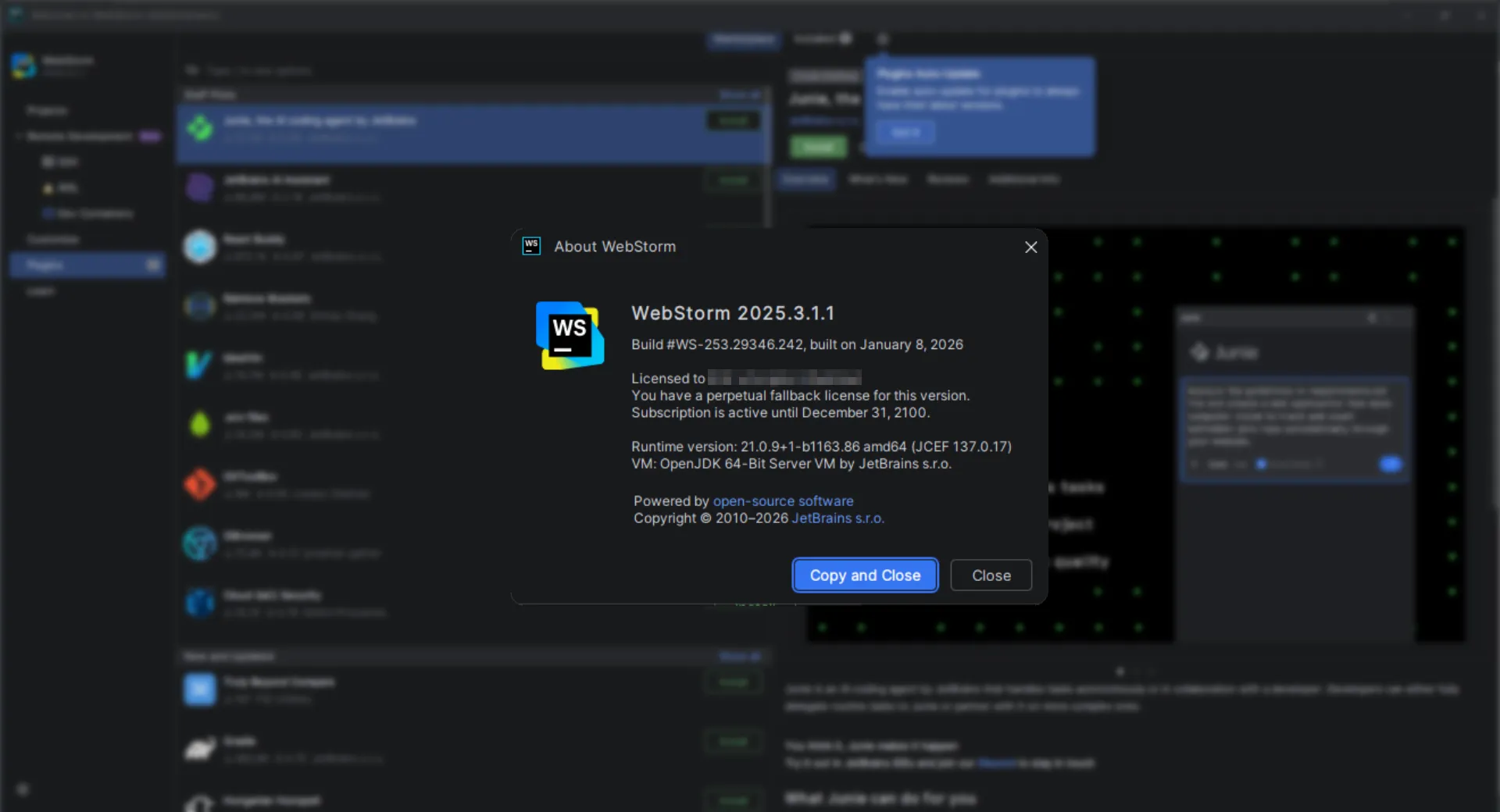The image size is (1500, 812).
Task: Follow the JetBrains s.r.o. link in the Copyright line
Action: pyautogui.click(x=837, y=518)
